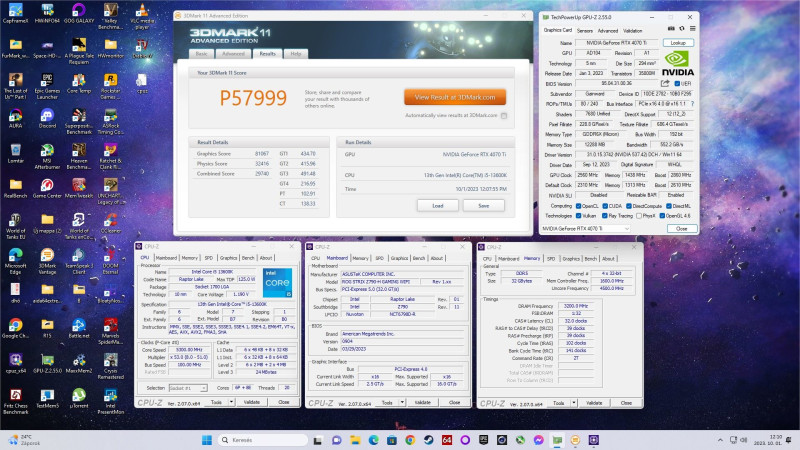Viewport: 800px width, 450px height.
Task: Open the Windows Start button
Action: pyautogui.click(x=207, y=440)
